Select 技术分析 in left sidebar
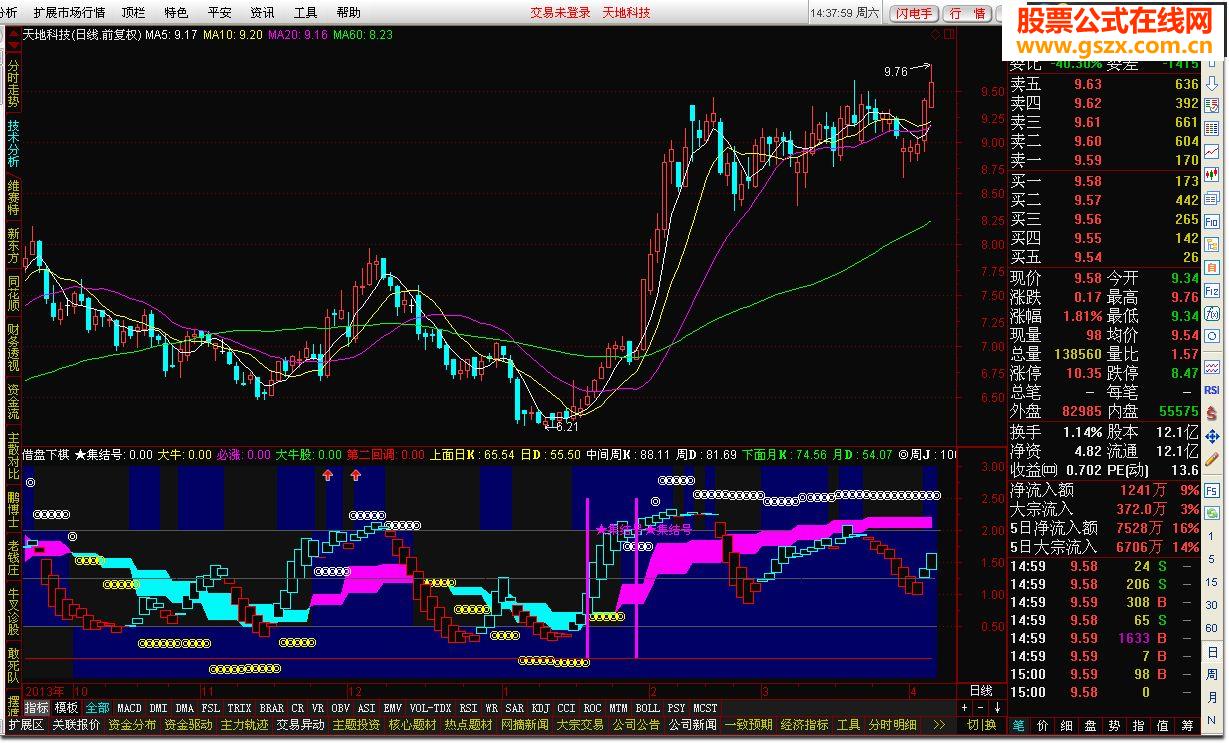 (13, 142)
